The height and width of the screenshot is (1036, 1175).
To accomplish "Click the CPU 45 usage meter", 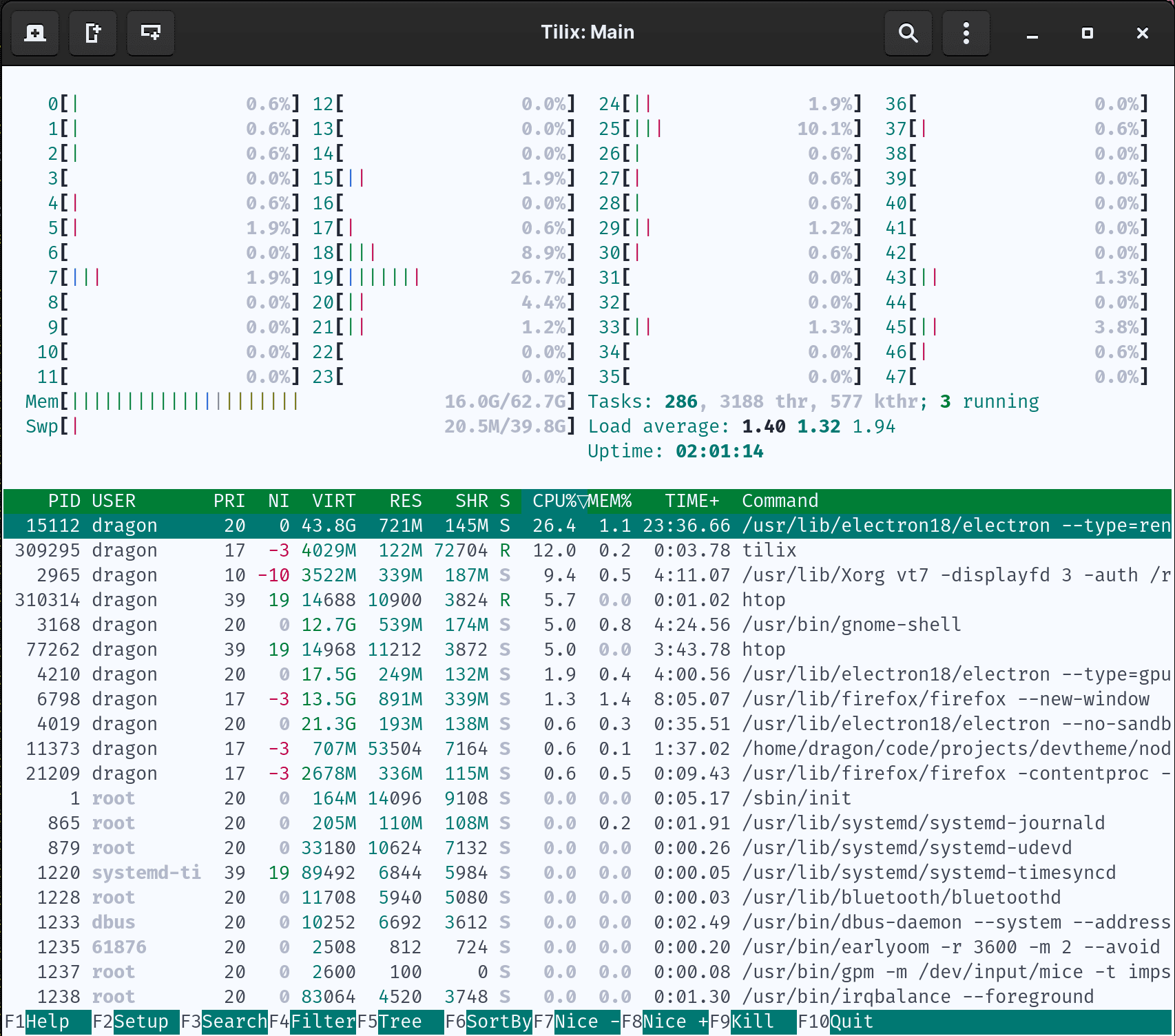I will point(1017,327).
